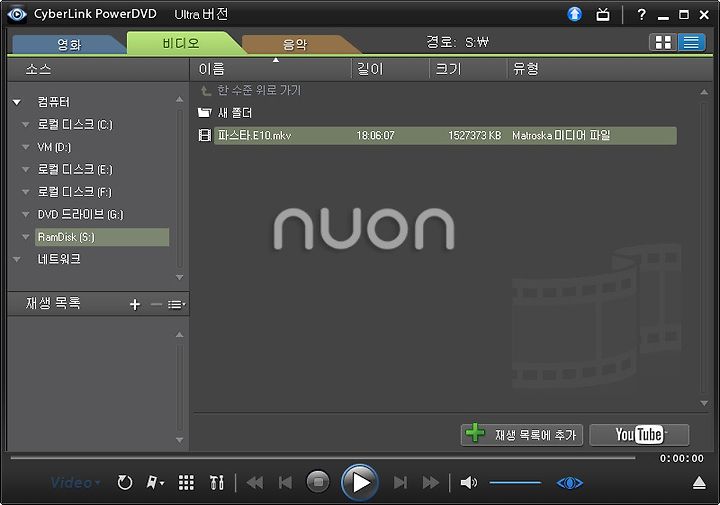
Task: Open the YouTube button
Action: [639, 435]
